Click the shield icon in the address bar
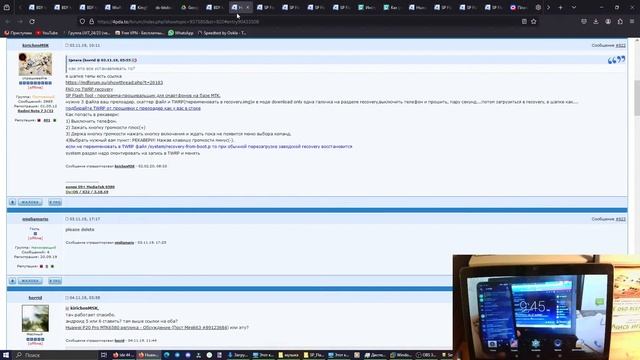640x360 pixels. (x=82, y=21)
